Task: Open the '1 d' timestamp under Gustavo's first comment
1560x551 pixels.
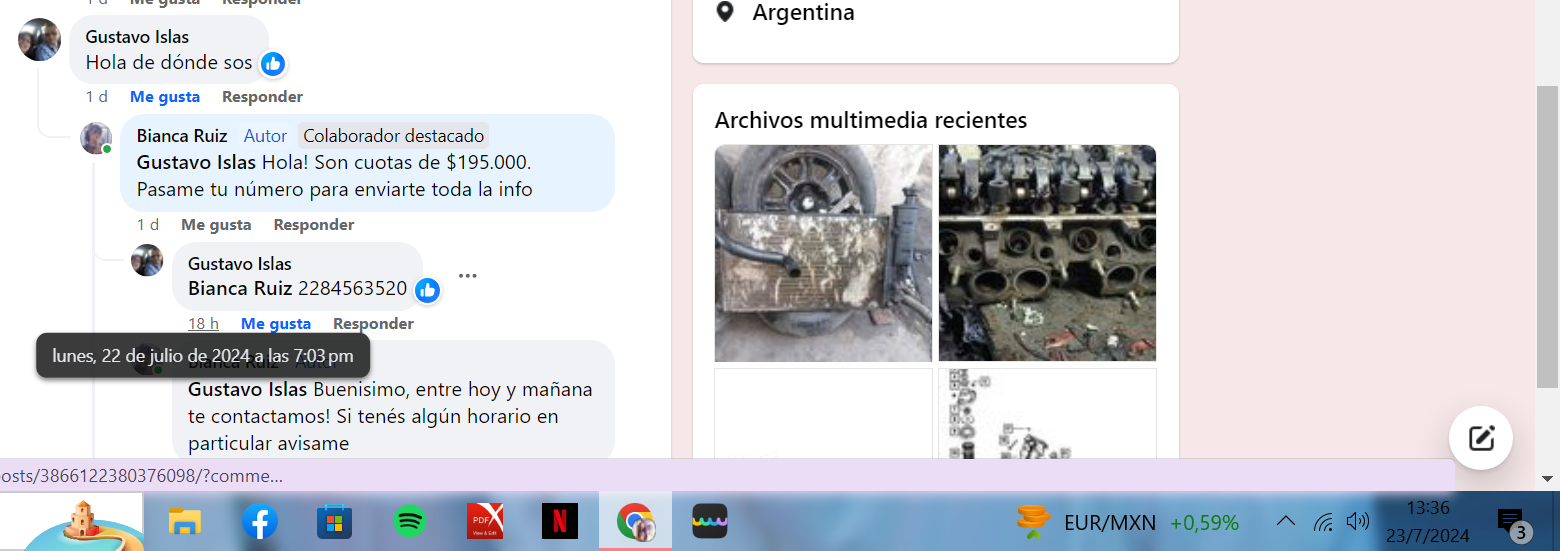Action: 97,97
